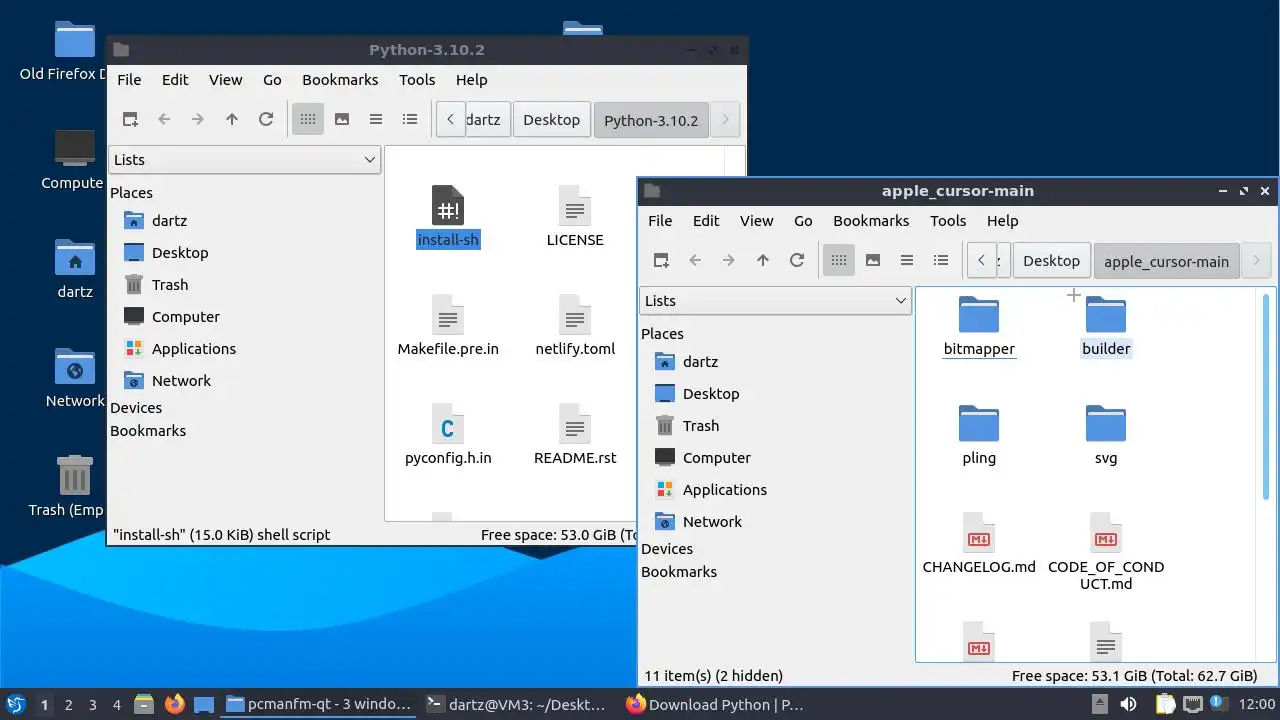Toggle icon view in apple_cursor-main window
Image resolution: width=1280 pixels, height=720 pixels.
click(x=839, y=260)
